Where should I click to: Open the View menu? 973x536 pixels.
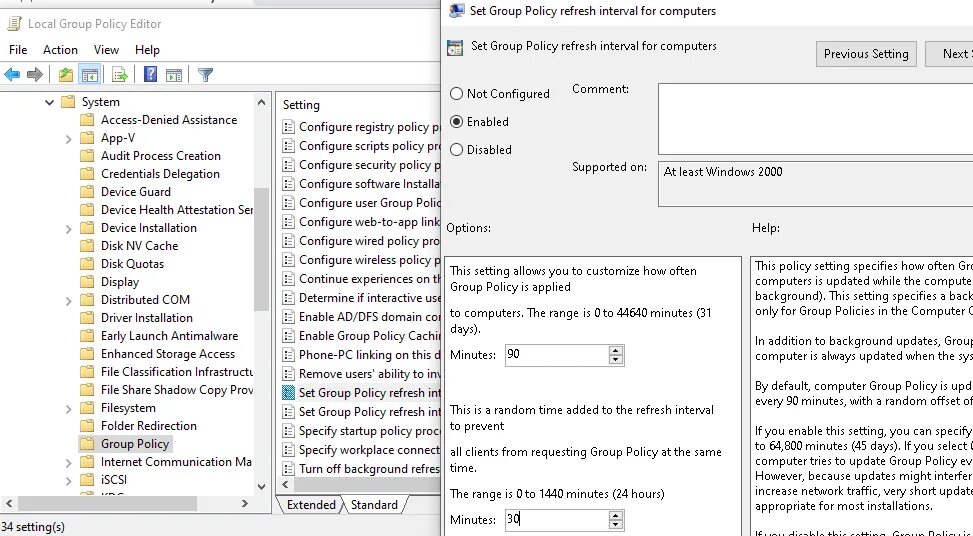tap(106, 50)
